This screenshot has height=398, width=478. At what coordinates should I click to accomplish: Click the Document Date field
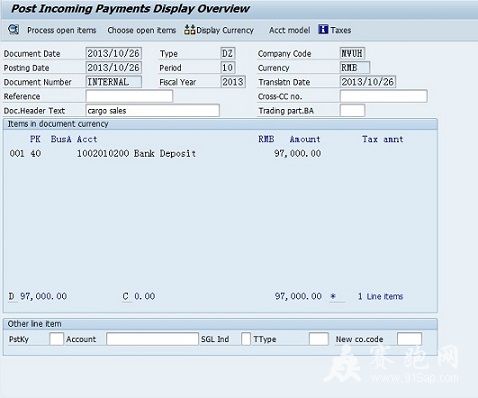click(x=114, y=53)
